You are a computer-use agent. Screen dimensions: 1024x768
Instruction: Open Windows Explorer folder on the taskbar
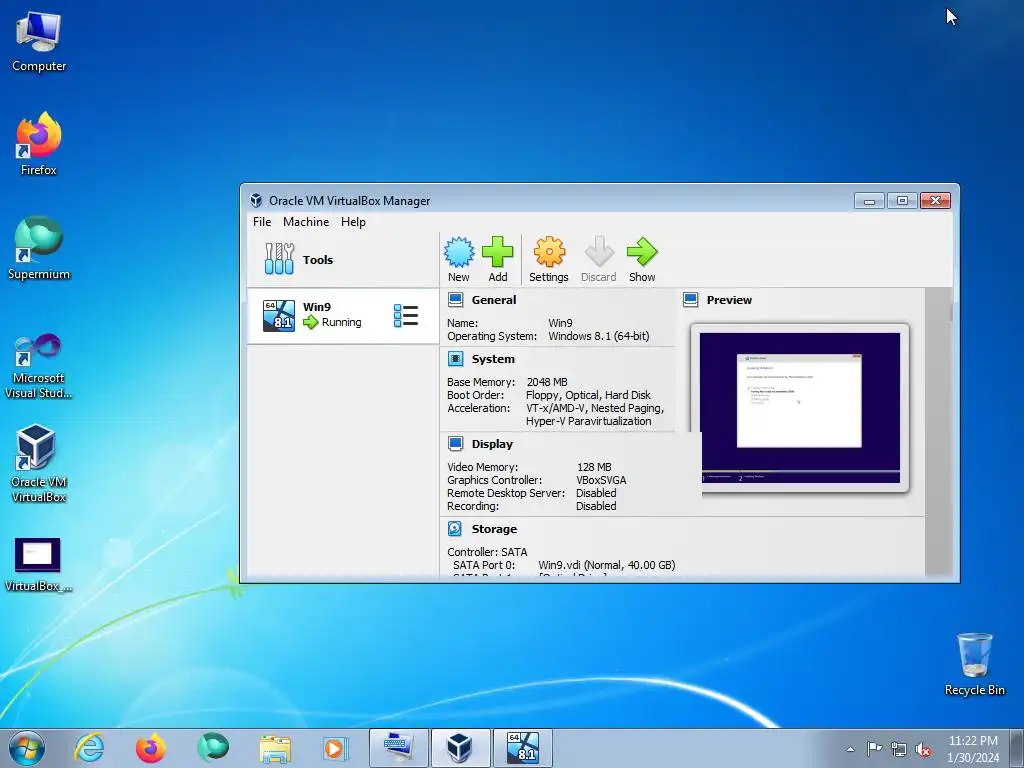(275, 748)
